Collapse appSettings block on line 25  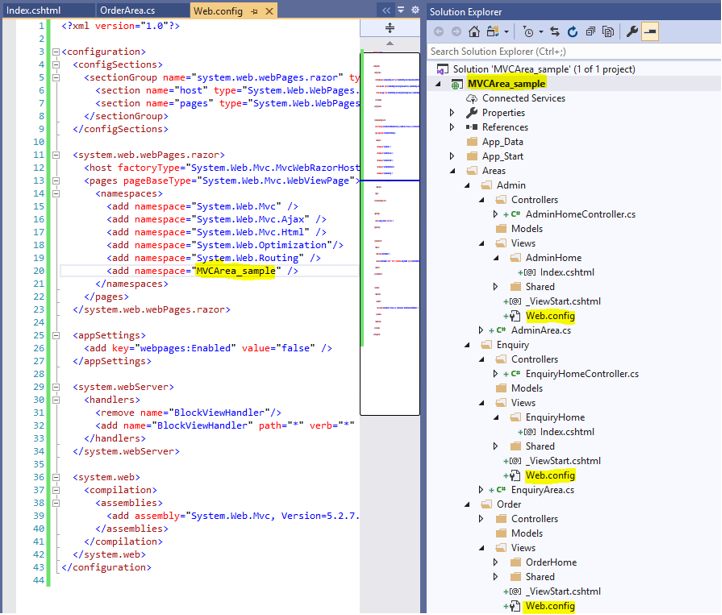(x=56, y=335)
